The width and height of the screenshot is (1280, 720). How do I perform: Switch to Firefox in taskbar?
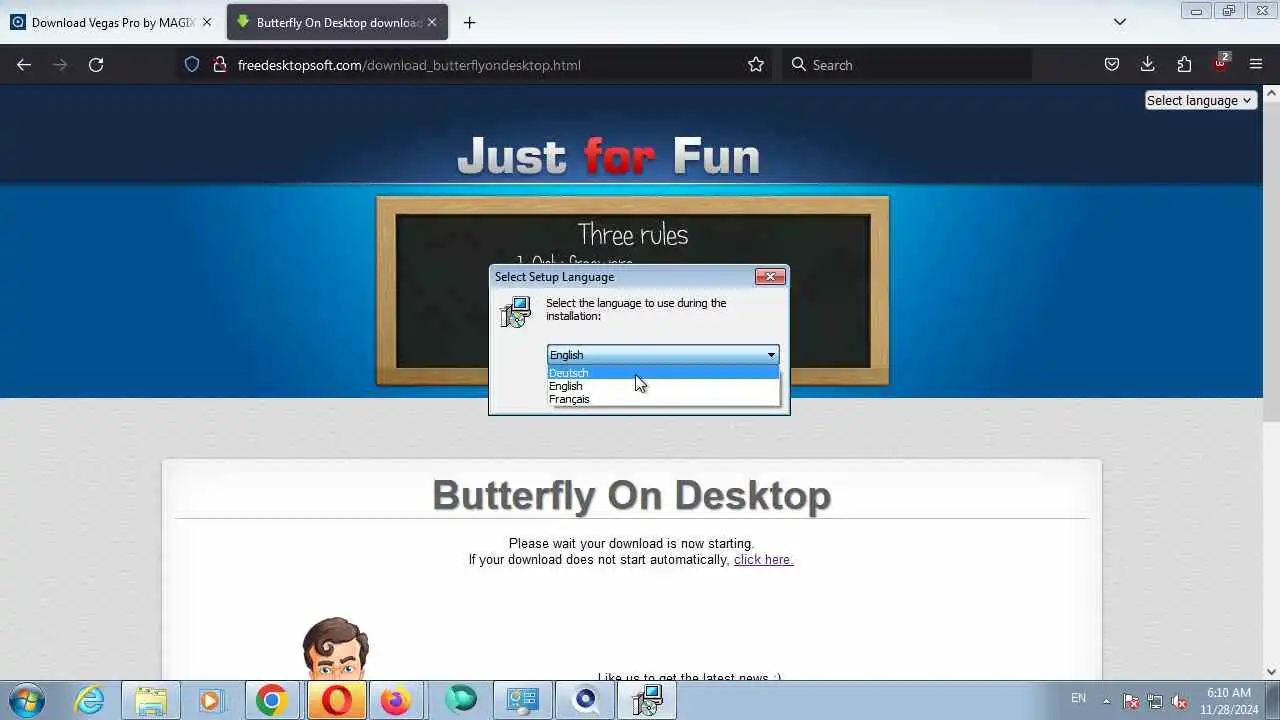point(396,700)
